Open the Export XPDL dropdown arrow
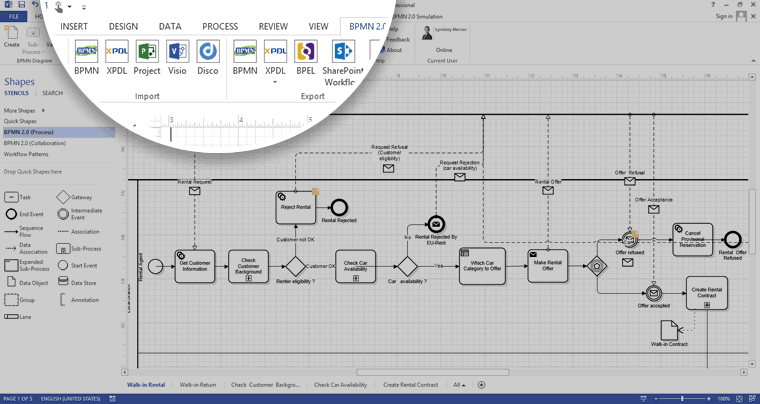Screen dimensions: 760x404 (x=275, y=82)
